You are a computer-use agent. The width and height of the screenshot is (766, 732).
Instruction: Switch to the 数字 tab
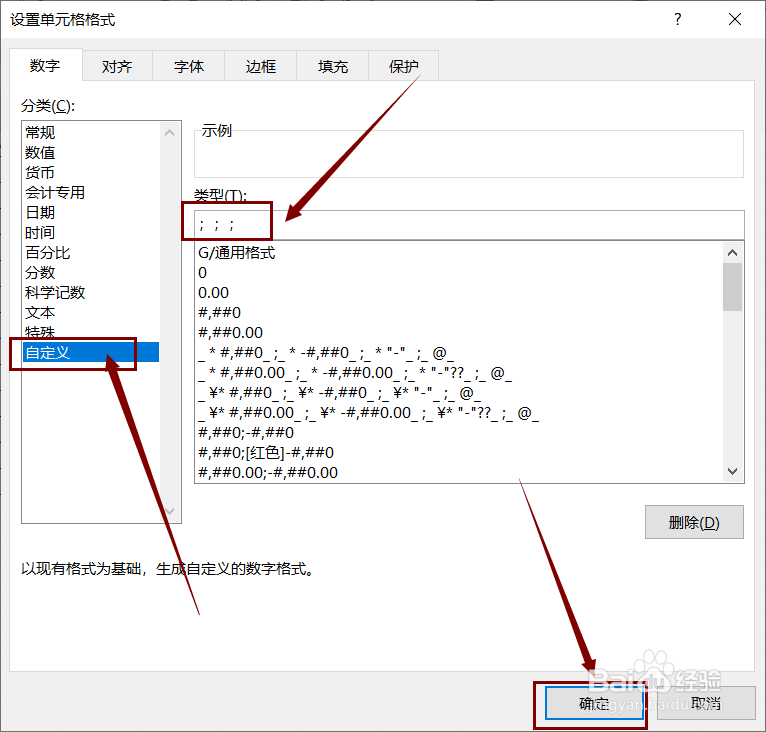click(x=45, y=65)
